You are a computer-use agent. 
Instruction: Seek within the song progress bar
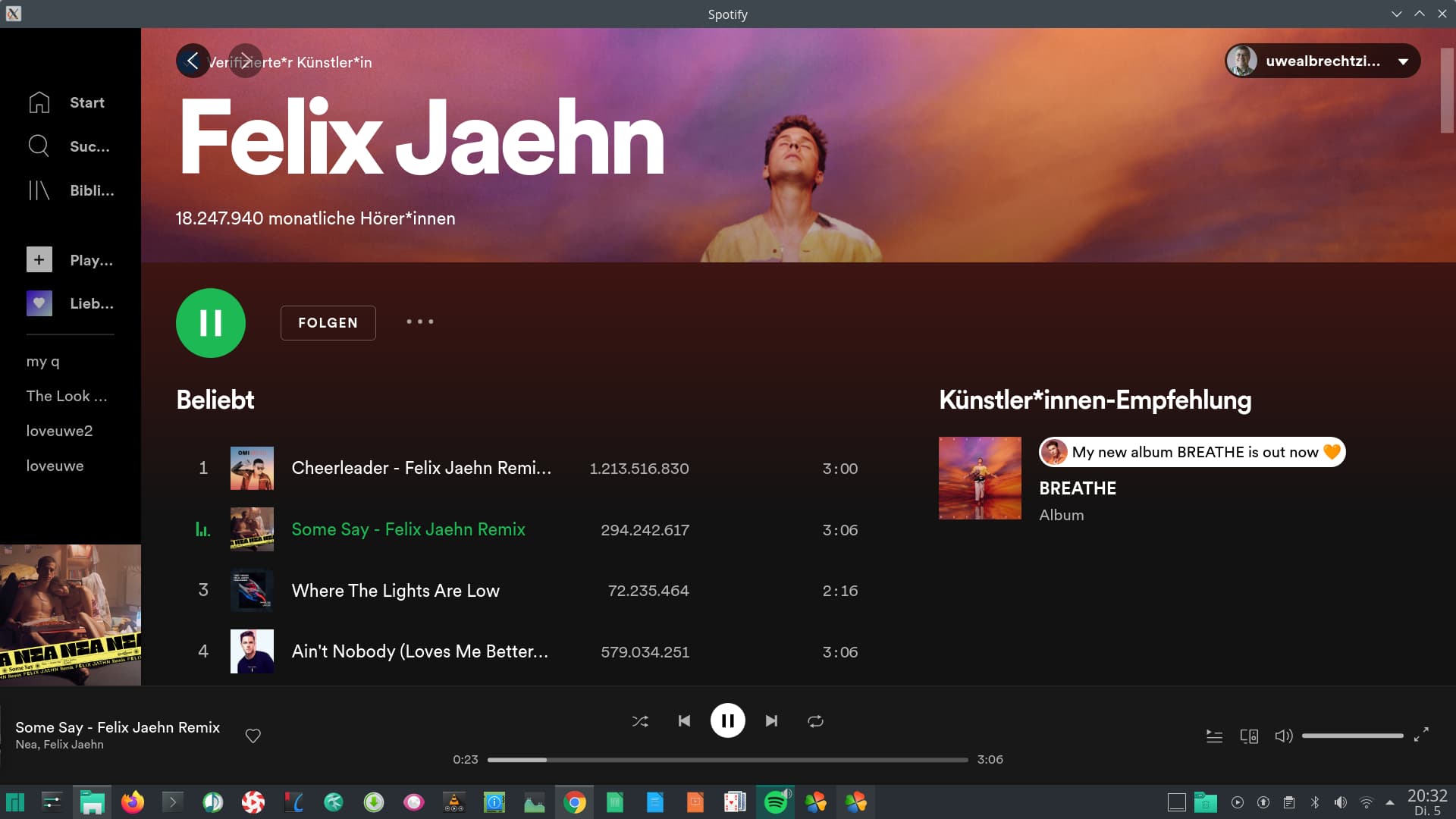[x=727, y=759]
